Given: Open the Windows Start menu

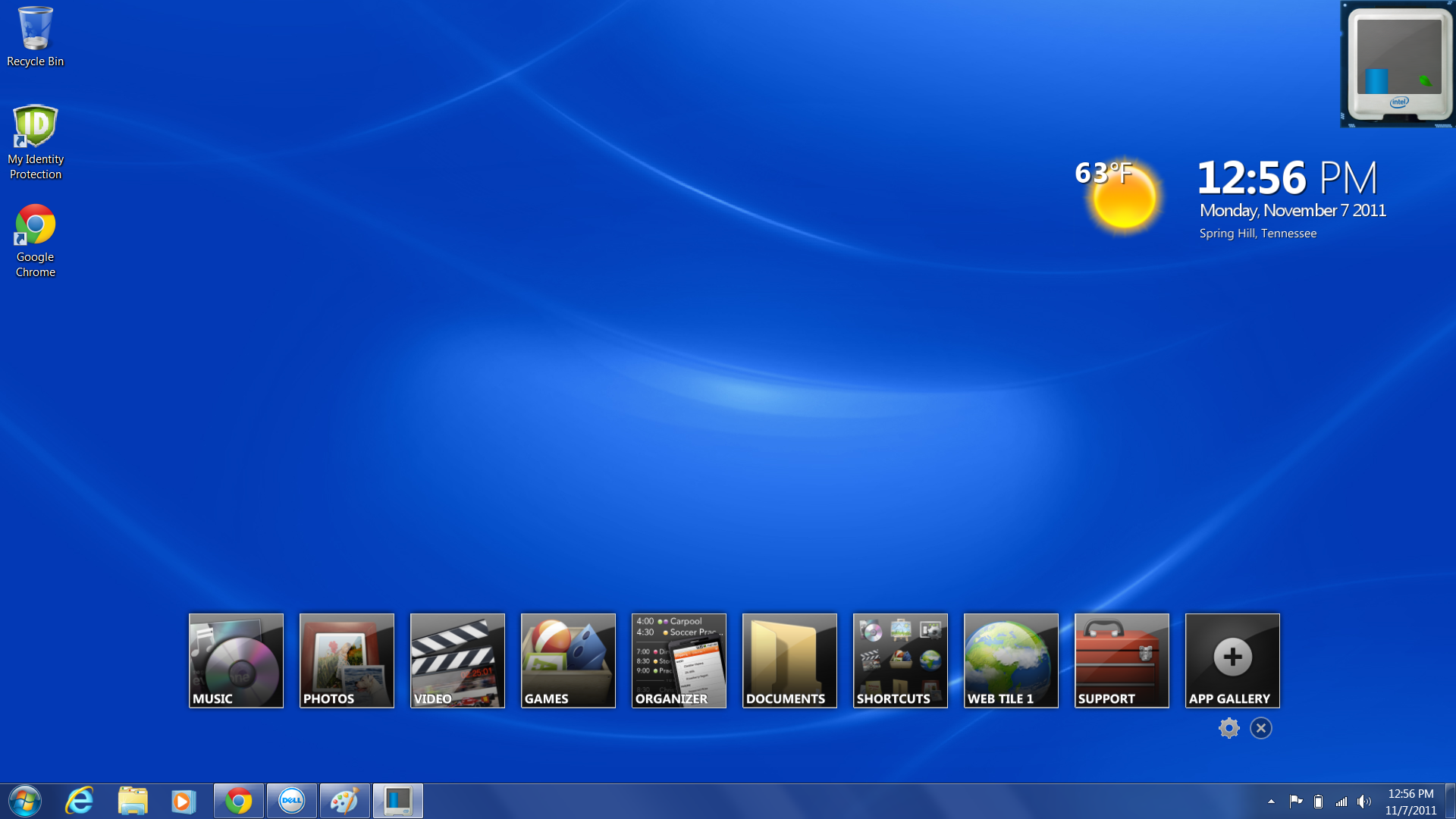Looking at the screenshot, I should pos(25,801).
